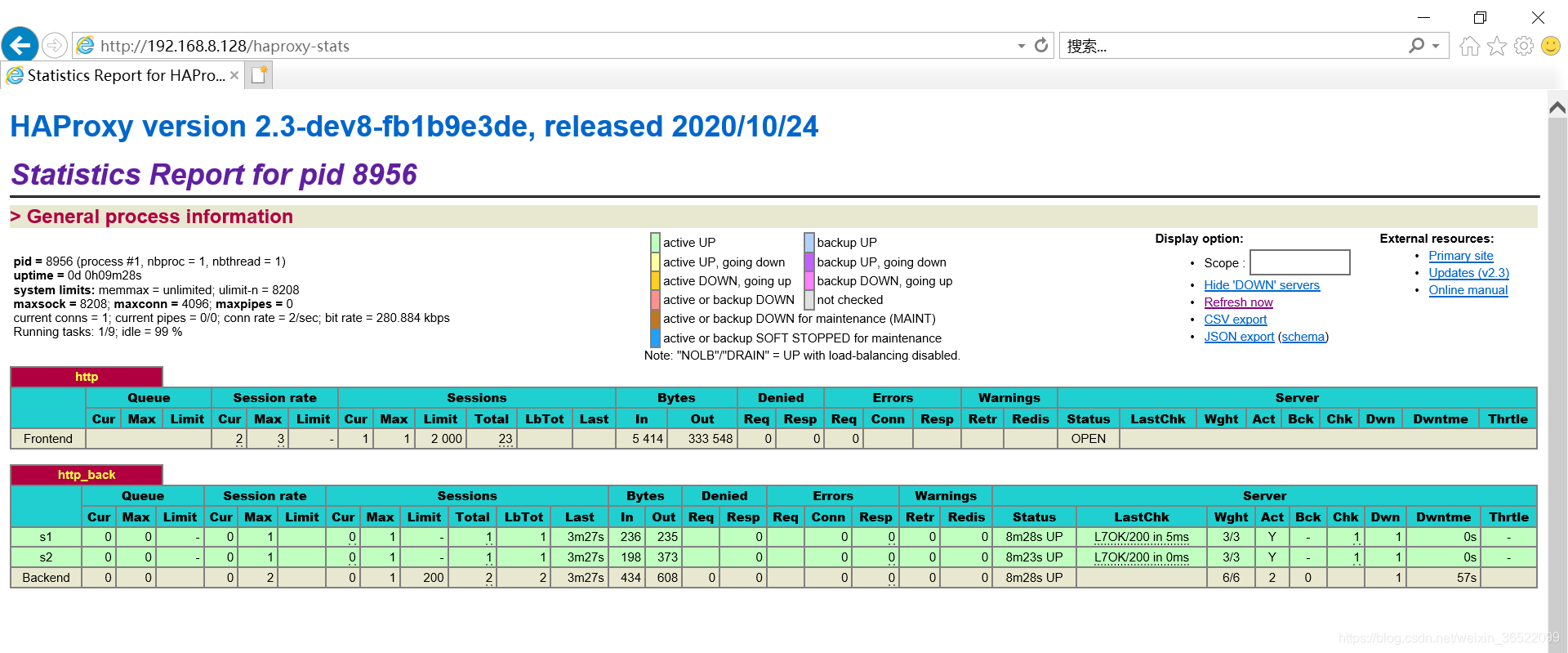Click the smiley feedback icon
Image resolution: width=1568 pixels, height=653 pixels.
(x=1551, y=46)
